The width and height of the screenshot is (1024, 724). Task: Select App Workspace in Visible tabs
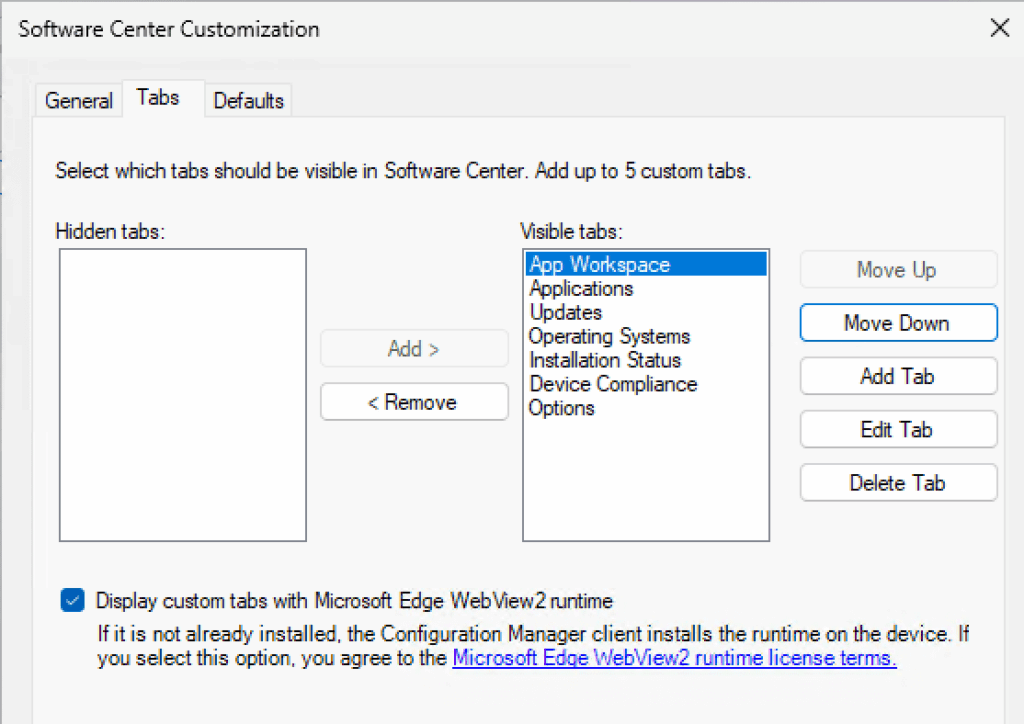600,265
